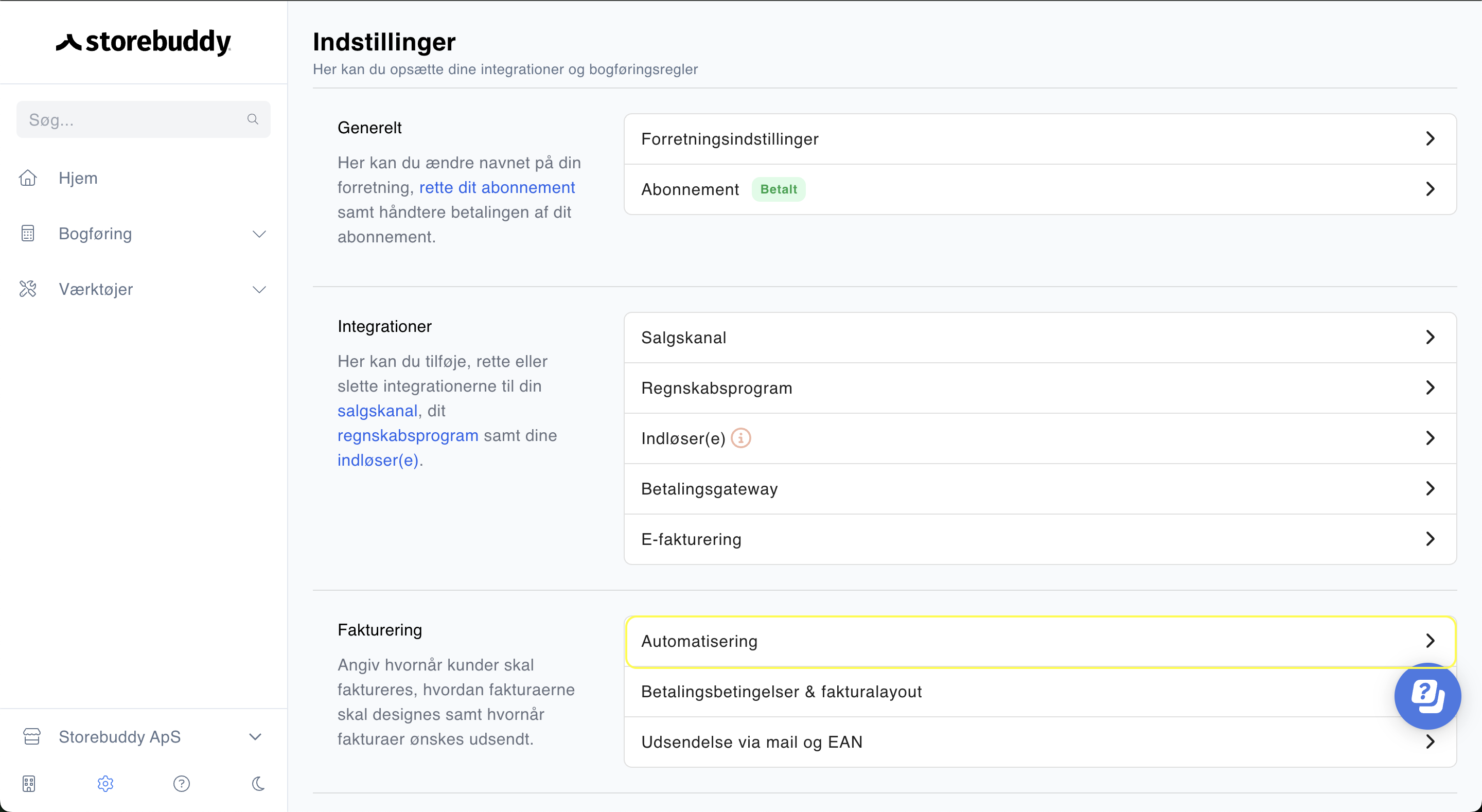Click the Automatisering arrow chevron
Image resolution: width=1482 pixels, height=812 pixels.
coord(1430,641)
